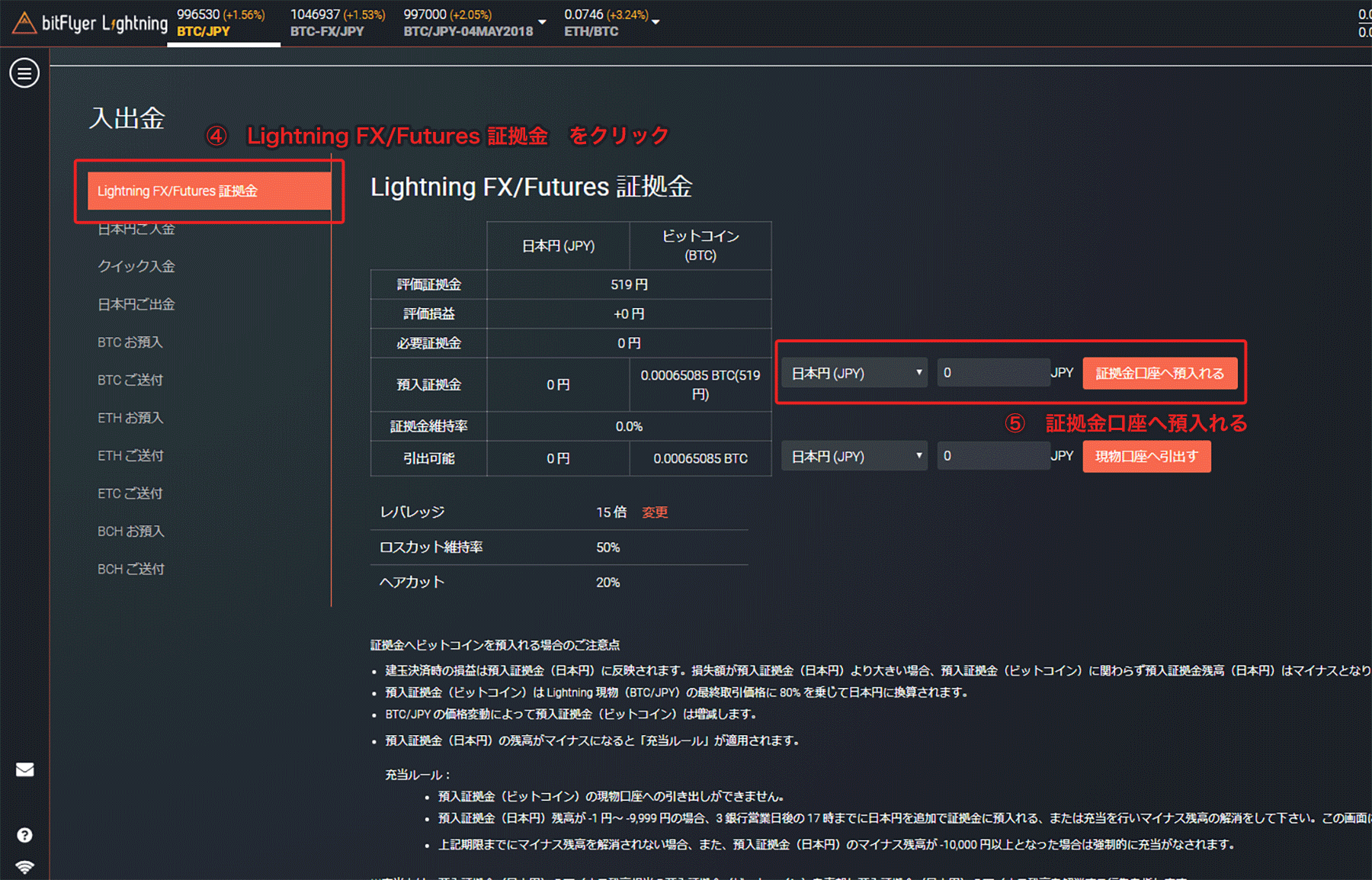Click the ビットコイン (BTC) column header
Viewport: 1372px width, 880px height.
(x=700, y=246)
